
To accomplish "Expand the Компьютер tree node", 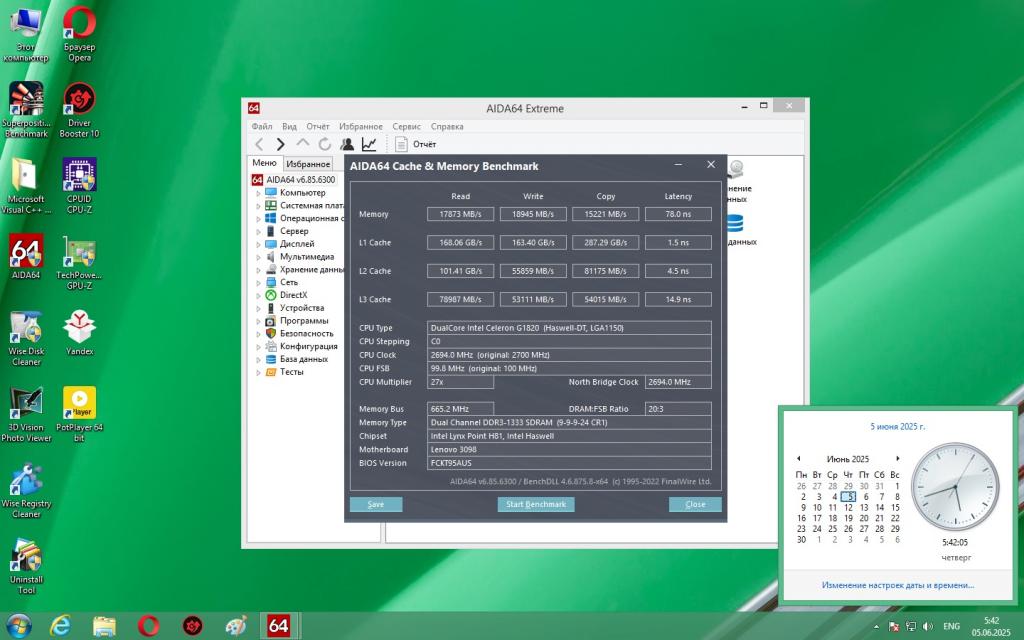I will [x=258, y=193].
